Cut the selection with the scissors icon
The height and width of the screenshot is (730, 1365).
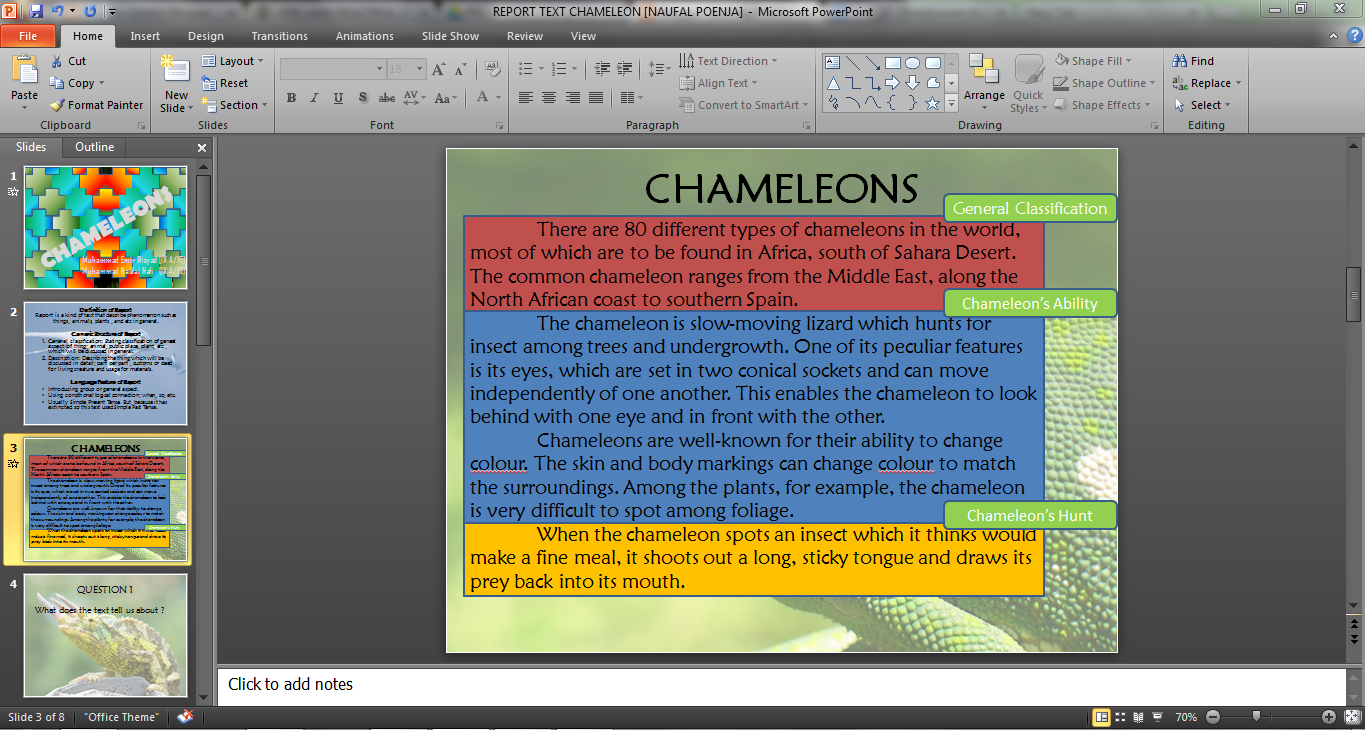(x=57, y=61)
